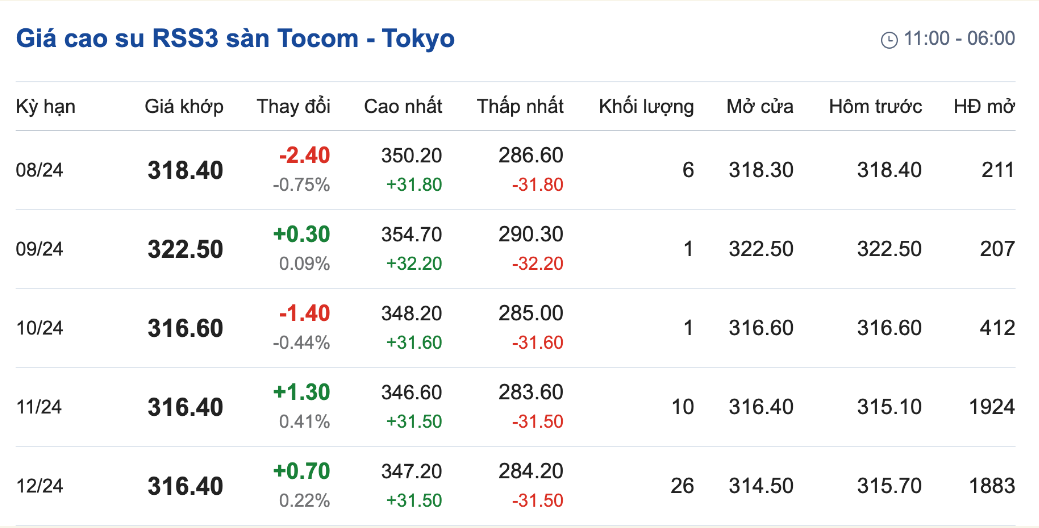Select the HĐ mở column header
The width and height of the screenshot is (1039, 528).
click(x=985, y=107)
